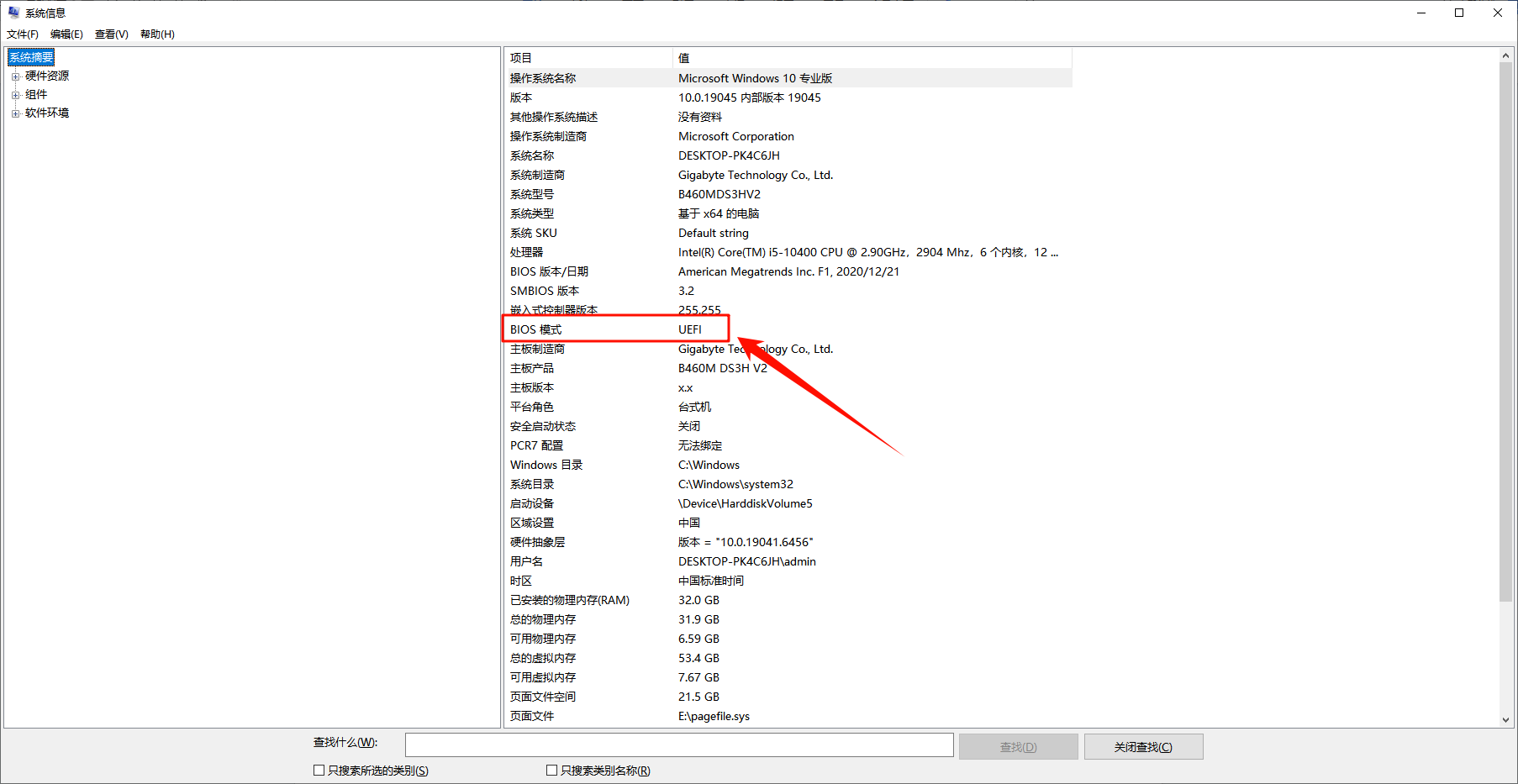Enable 只搜索类别名称 checkbox
The width and height of the screenshot is (1518, 784).
pos(551,769)
